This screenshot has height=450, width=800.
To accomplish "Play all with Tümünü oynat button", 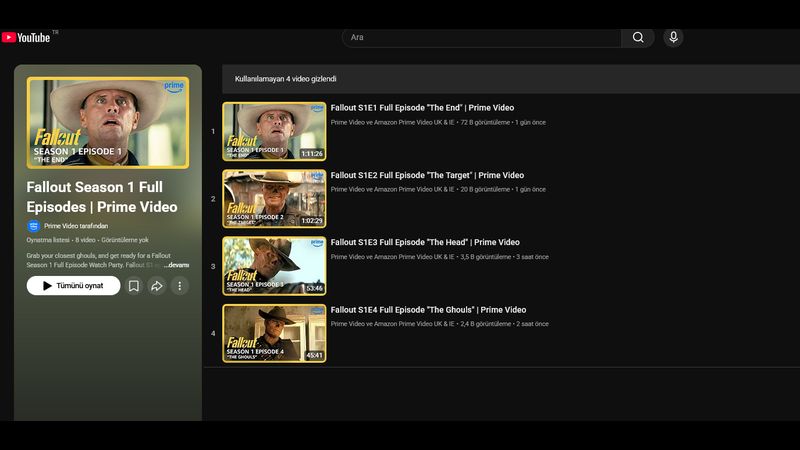I will [73, 286].
